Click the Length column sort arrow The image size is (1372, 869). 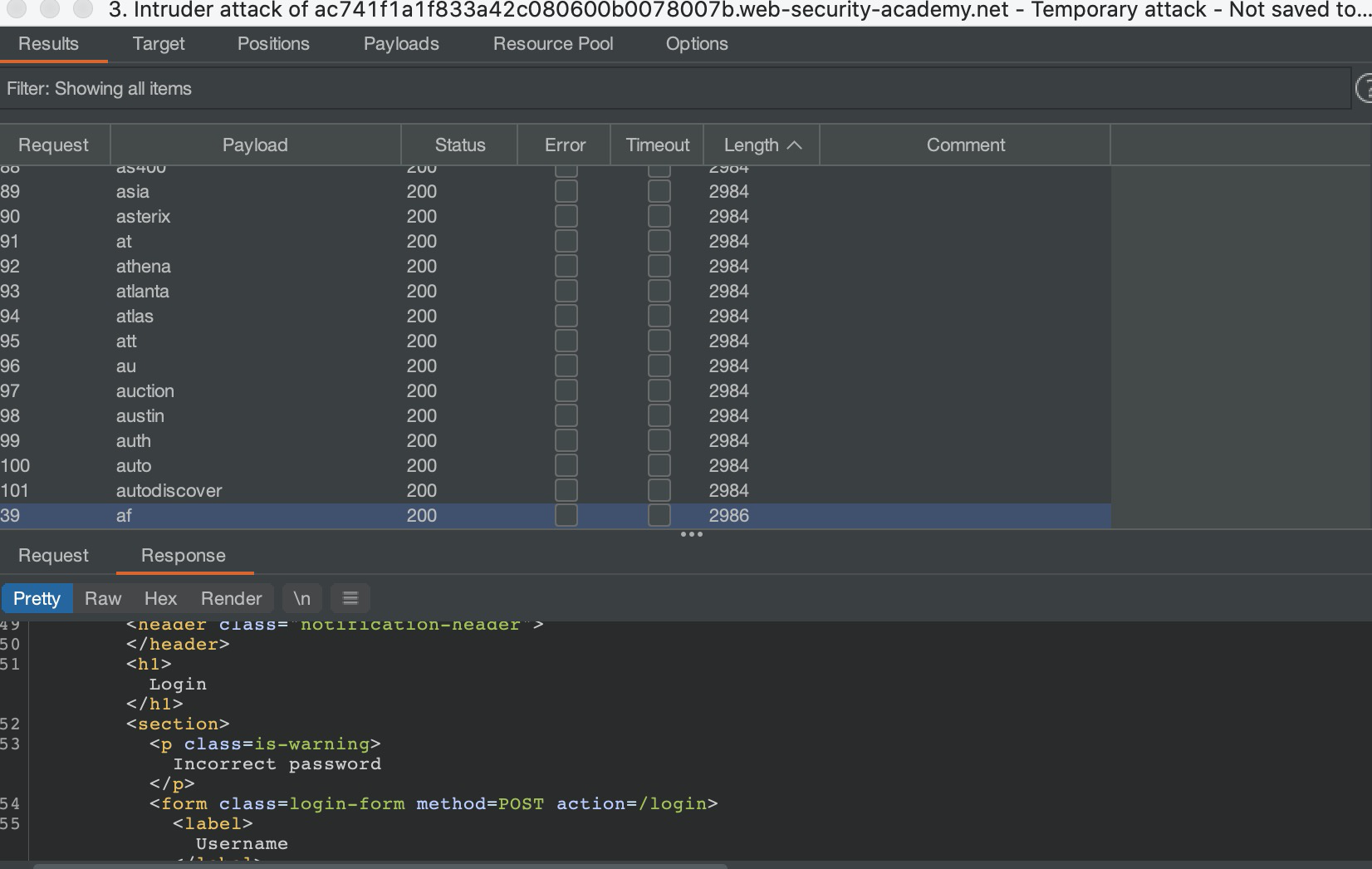pos(795,145)
